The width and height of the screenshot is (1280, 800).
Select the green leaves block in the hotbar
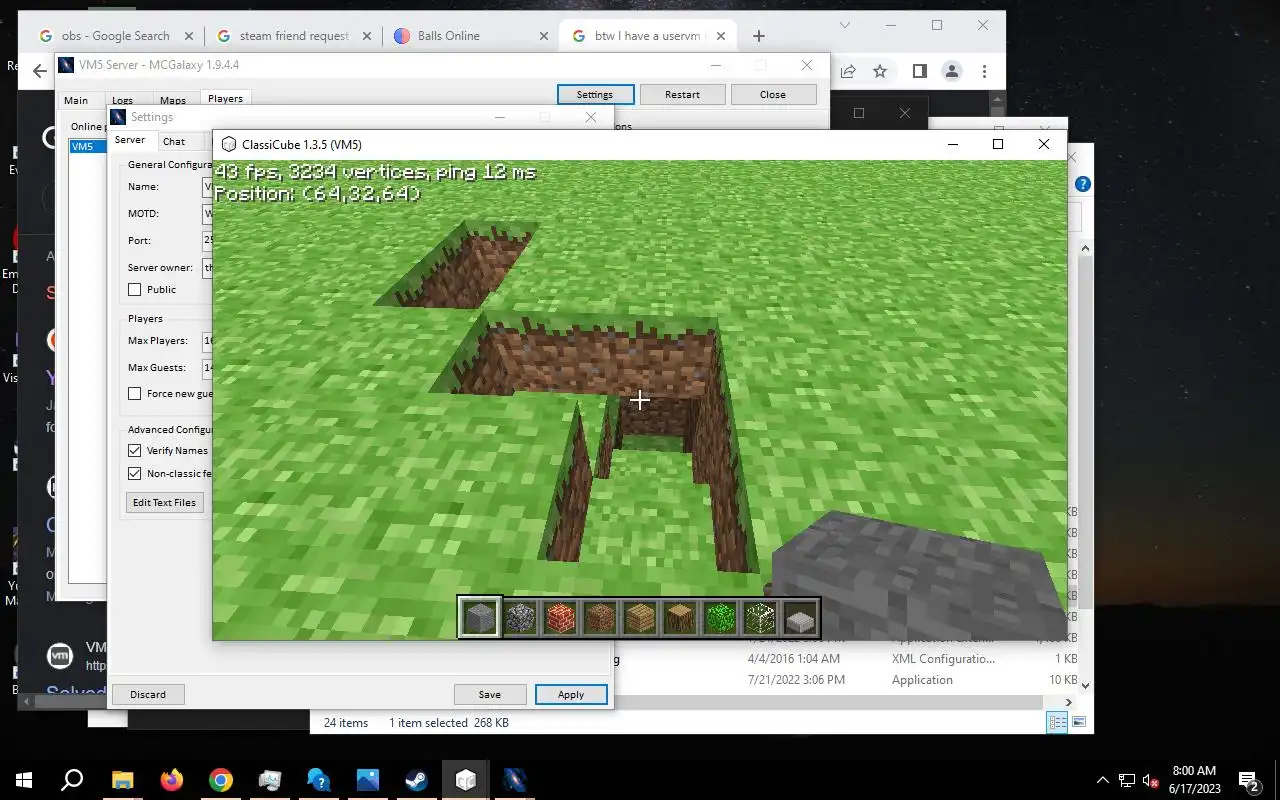pyautogui.click(x=719, y=617)
